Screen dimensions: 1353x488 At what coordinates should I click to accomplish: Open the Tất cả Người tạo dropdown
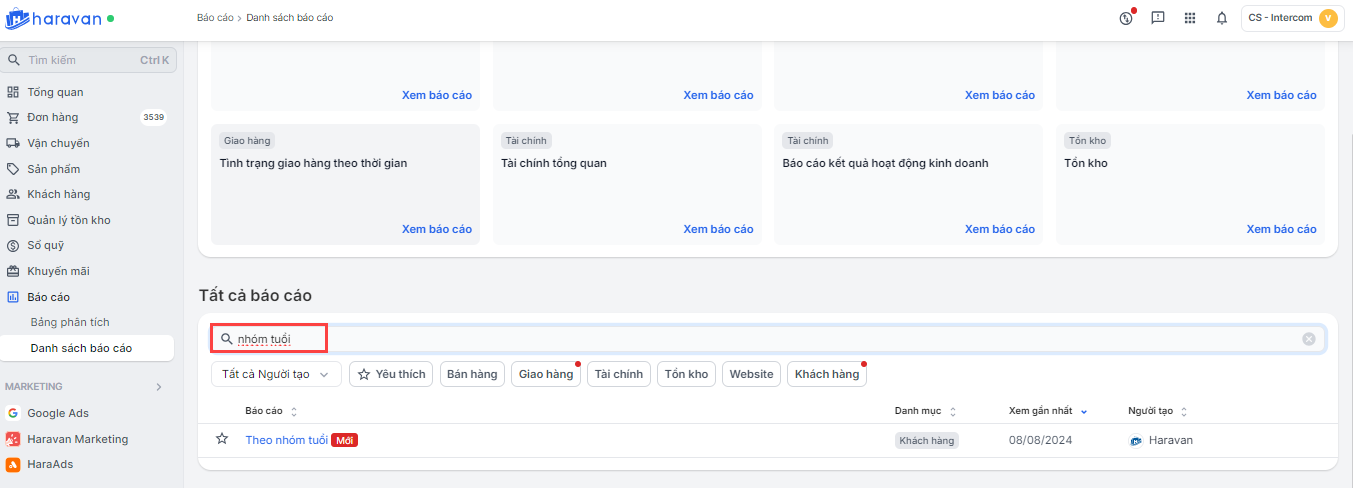pos(276,374)
